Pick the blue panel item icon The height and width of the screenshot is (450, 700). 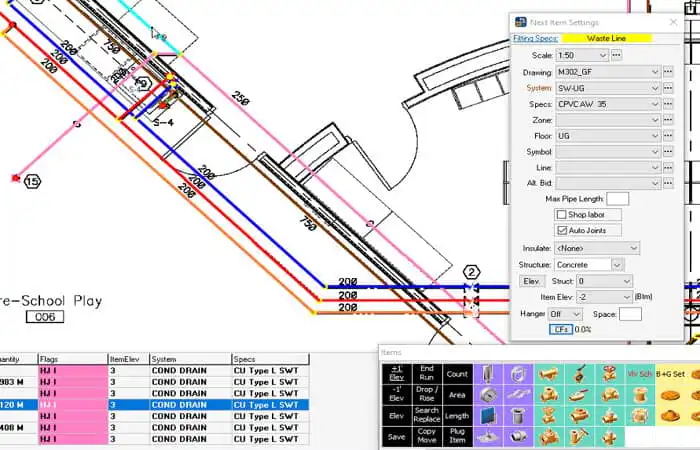click(488, 416)
